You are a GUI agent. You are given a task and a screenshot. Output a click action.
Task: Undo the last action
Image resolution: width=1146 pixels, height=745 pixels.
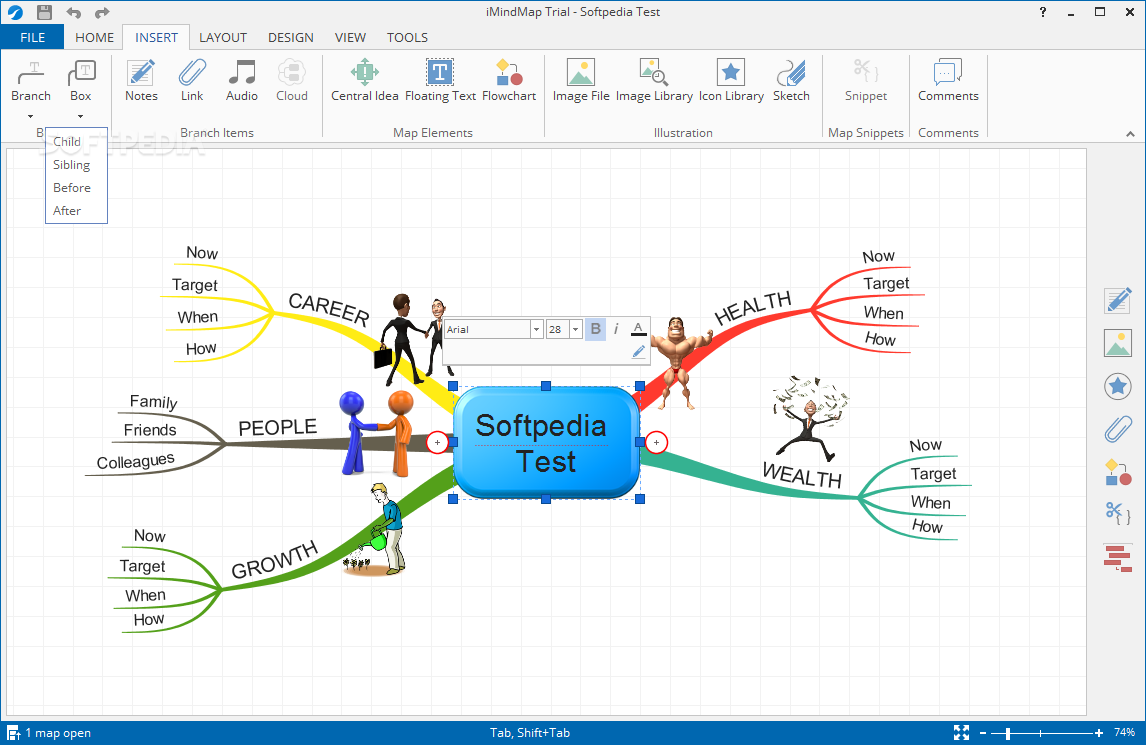73,12
